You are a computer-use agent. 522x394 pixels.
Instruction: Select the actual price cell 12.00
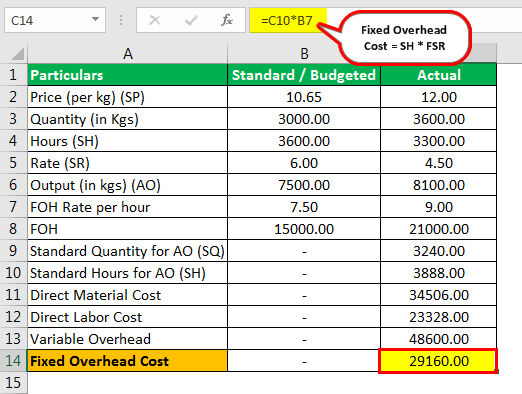[x=439, y=97]
